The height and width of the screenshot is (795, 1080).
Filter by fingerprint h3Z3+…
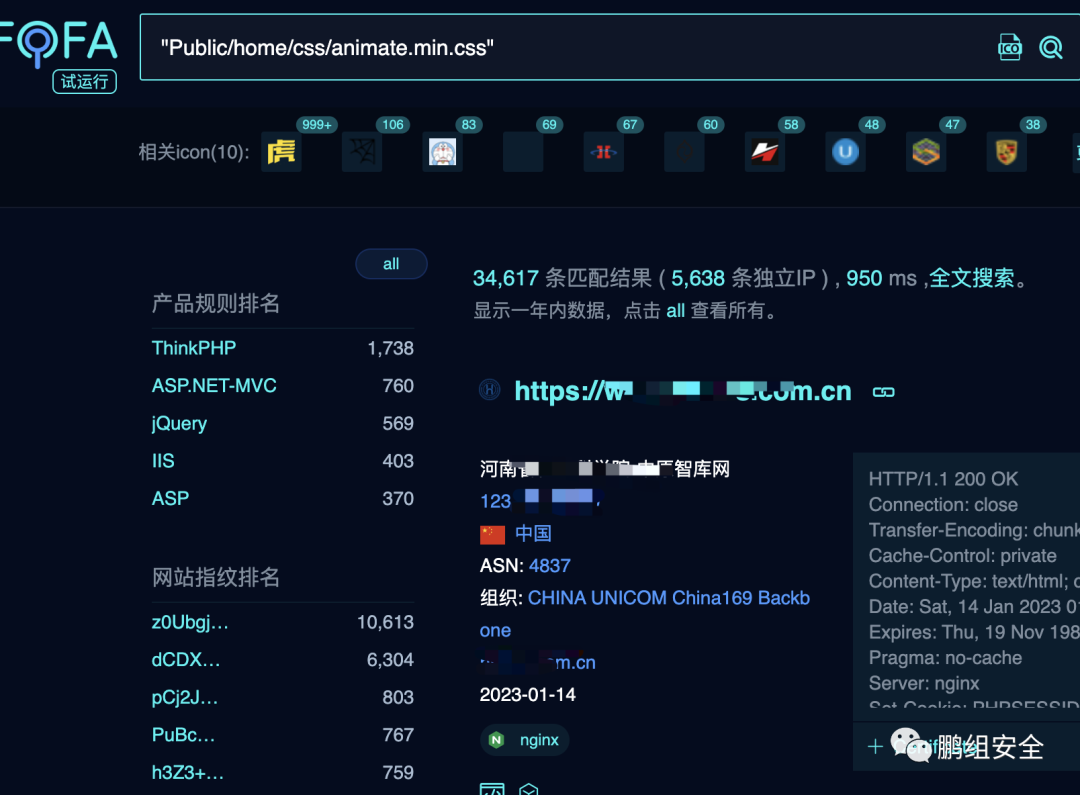coord(187,772)
